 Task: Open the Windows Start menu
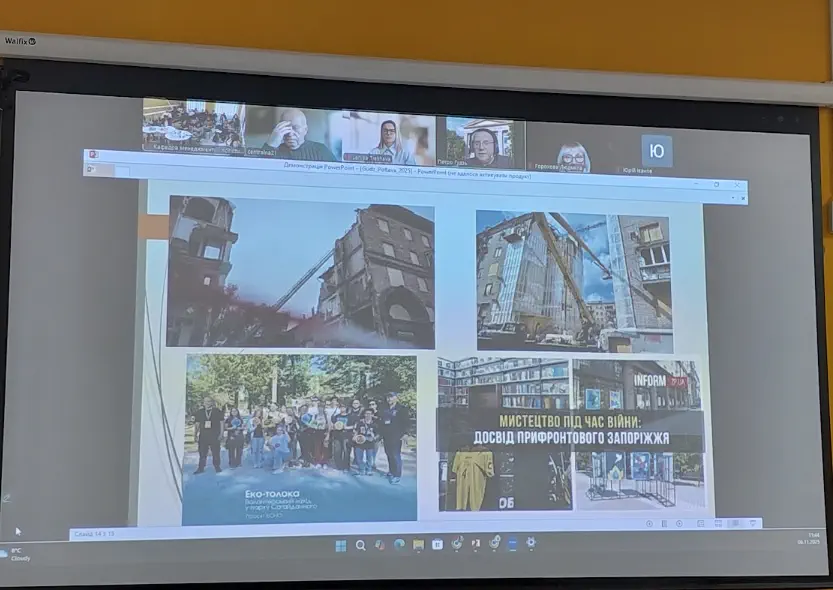(341, 546)
